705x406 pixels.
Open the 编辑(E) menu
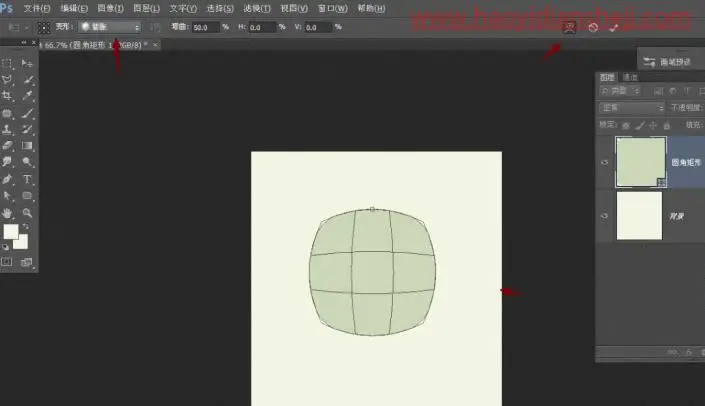(x=74, y=9)
